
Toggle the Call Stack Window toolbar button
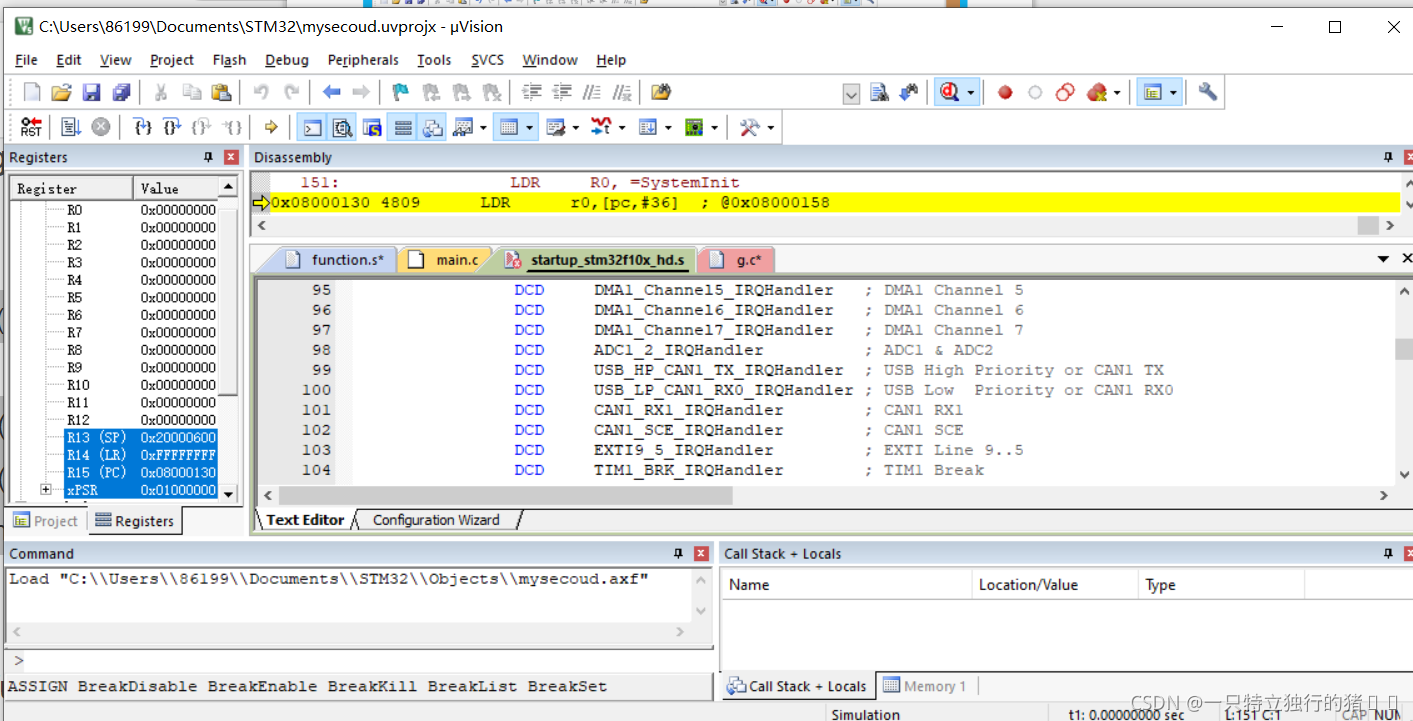pos(433,127)
